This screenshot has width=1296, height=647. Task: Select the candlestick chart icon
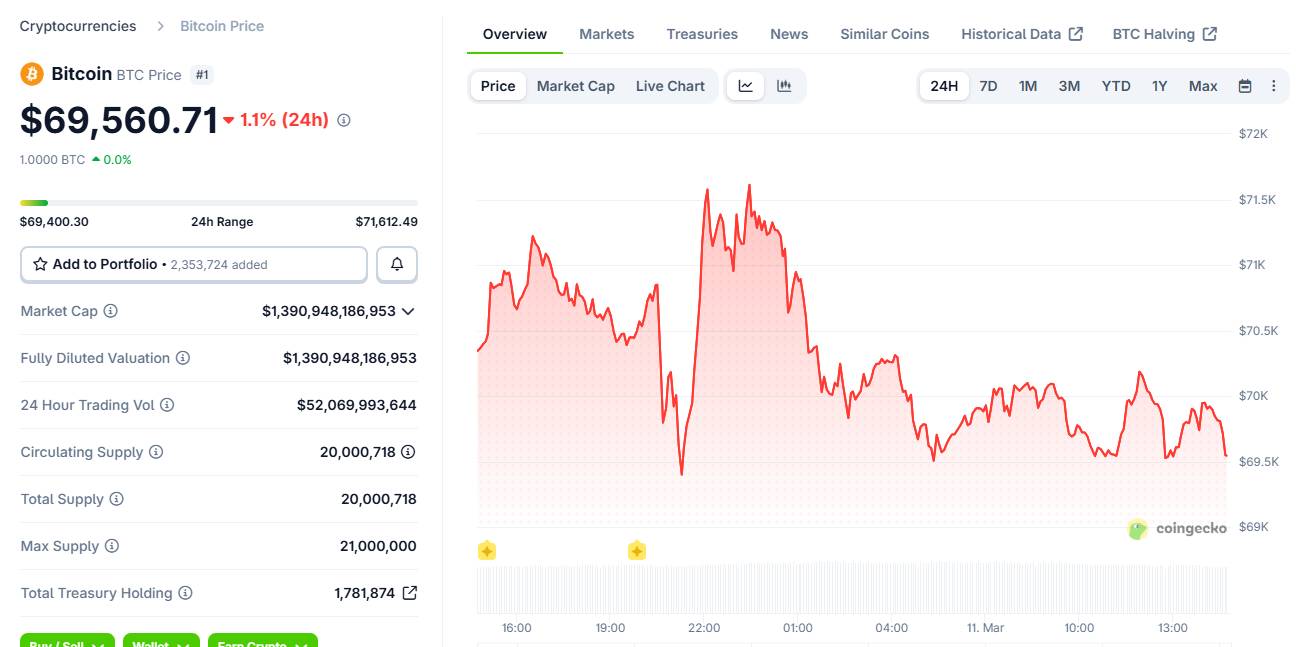pos(784,85)
